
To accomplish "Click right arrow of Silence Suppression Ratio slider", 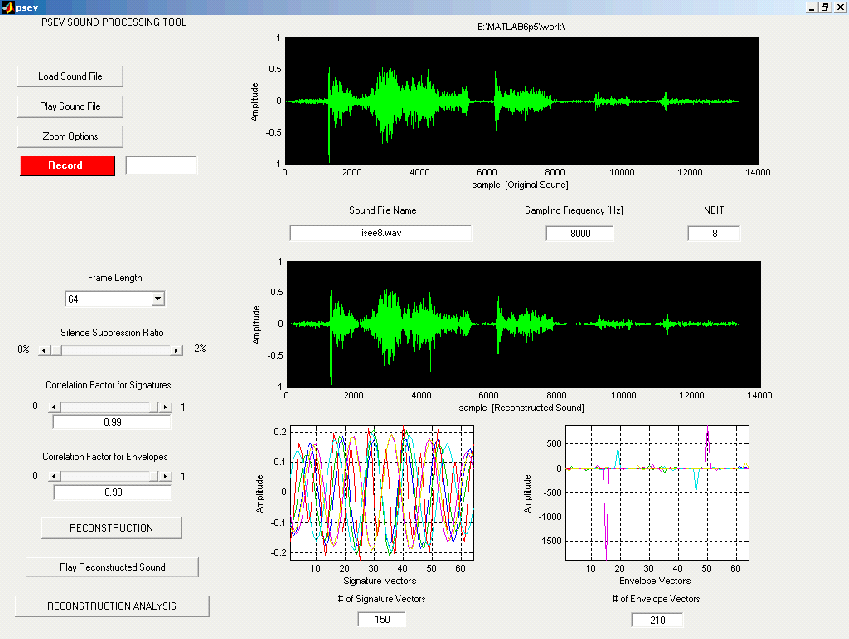I will point(177,350).
